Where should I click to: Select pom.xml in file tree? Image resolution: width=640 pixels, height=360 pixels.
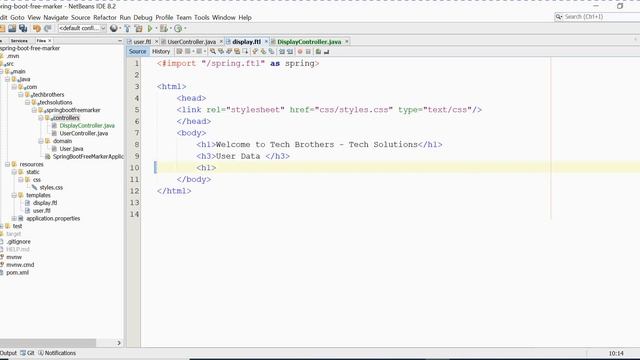tap(17, 273)
